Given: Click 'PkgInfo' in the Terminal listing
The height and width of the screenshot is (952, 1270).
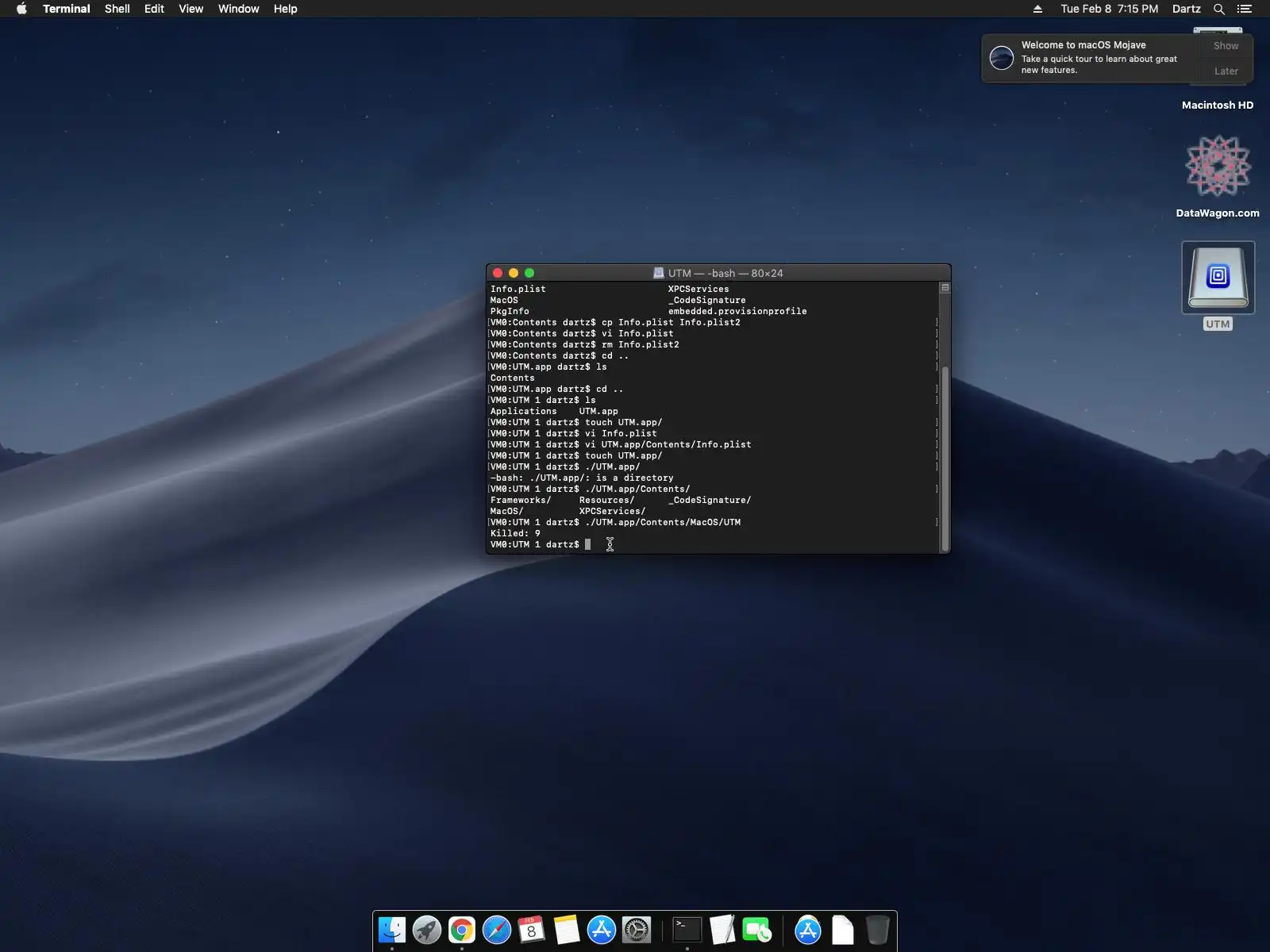Looking at the screenshot, I should (510, 311).
